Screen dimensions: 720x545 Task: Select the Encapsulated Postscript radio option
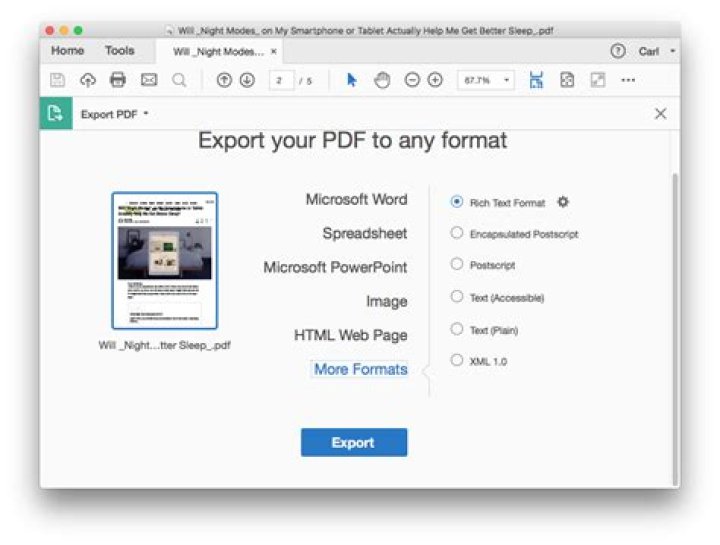(457, 233)
